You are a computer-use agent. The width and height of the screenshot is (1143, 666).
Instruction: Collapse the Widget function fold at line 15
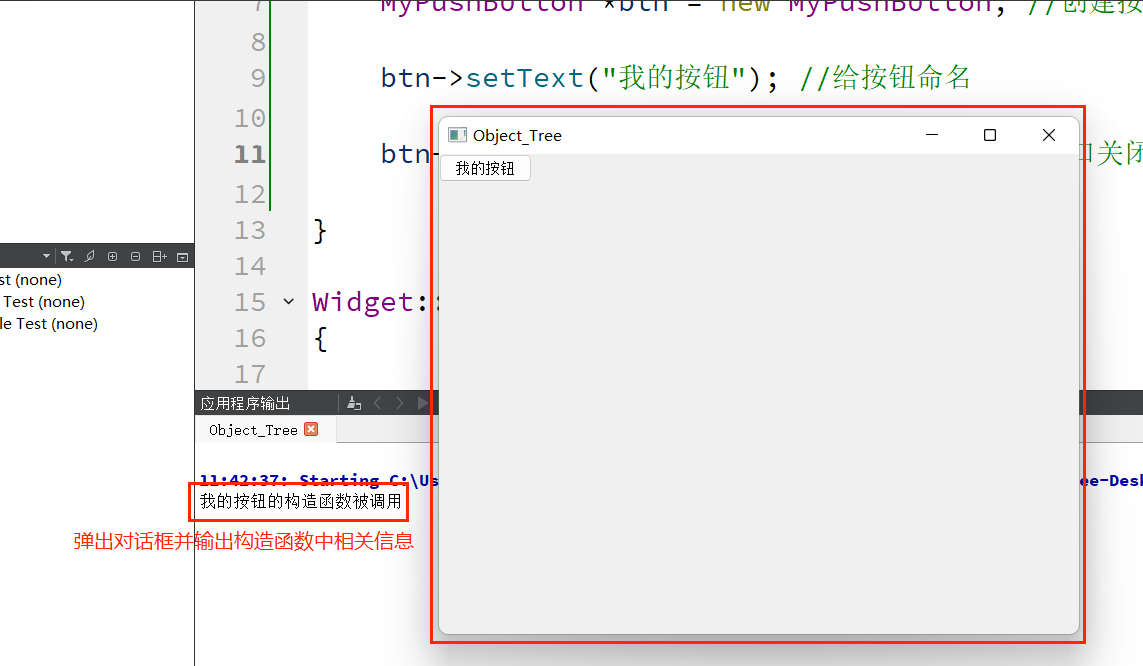point(289,301)
